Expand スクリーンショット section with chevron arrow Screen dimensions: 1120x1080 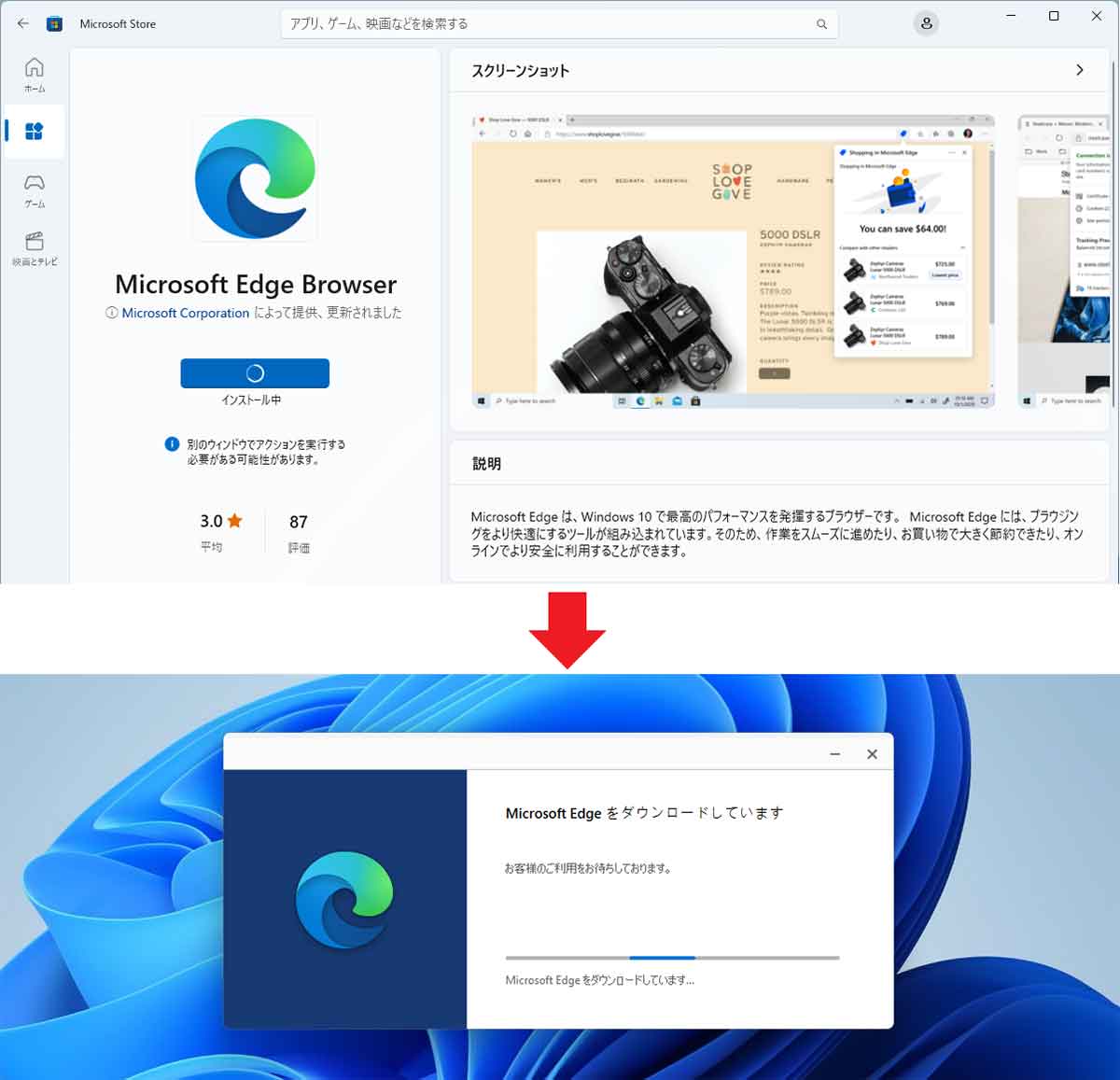point(1080,70)
